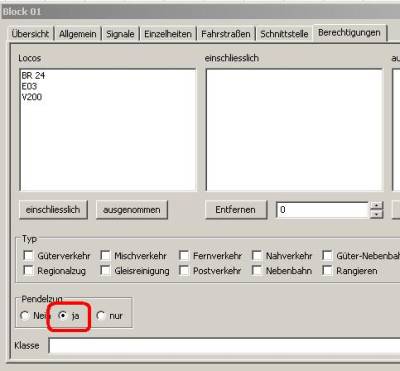400x371 pixels.
Task: Check the Gleisreinigung checkbox
Action: point(105,270)
